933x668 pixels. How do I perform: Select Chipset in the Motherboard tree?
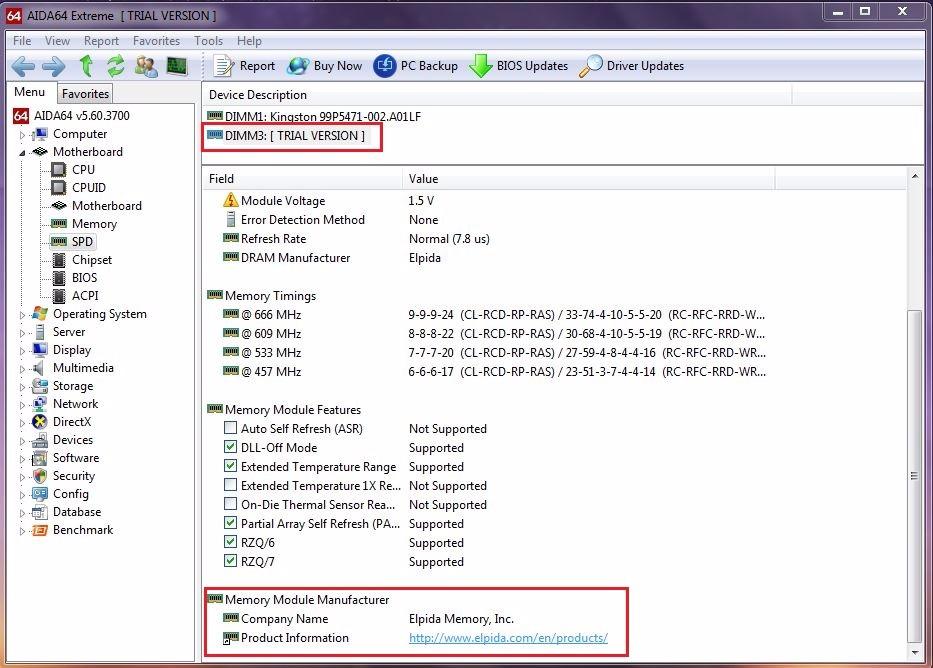pyautogui.click(x=91, y=260)
